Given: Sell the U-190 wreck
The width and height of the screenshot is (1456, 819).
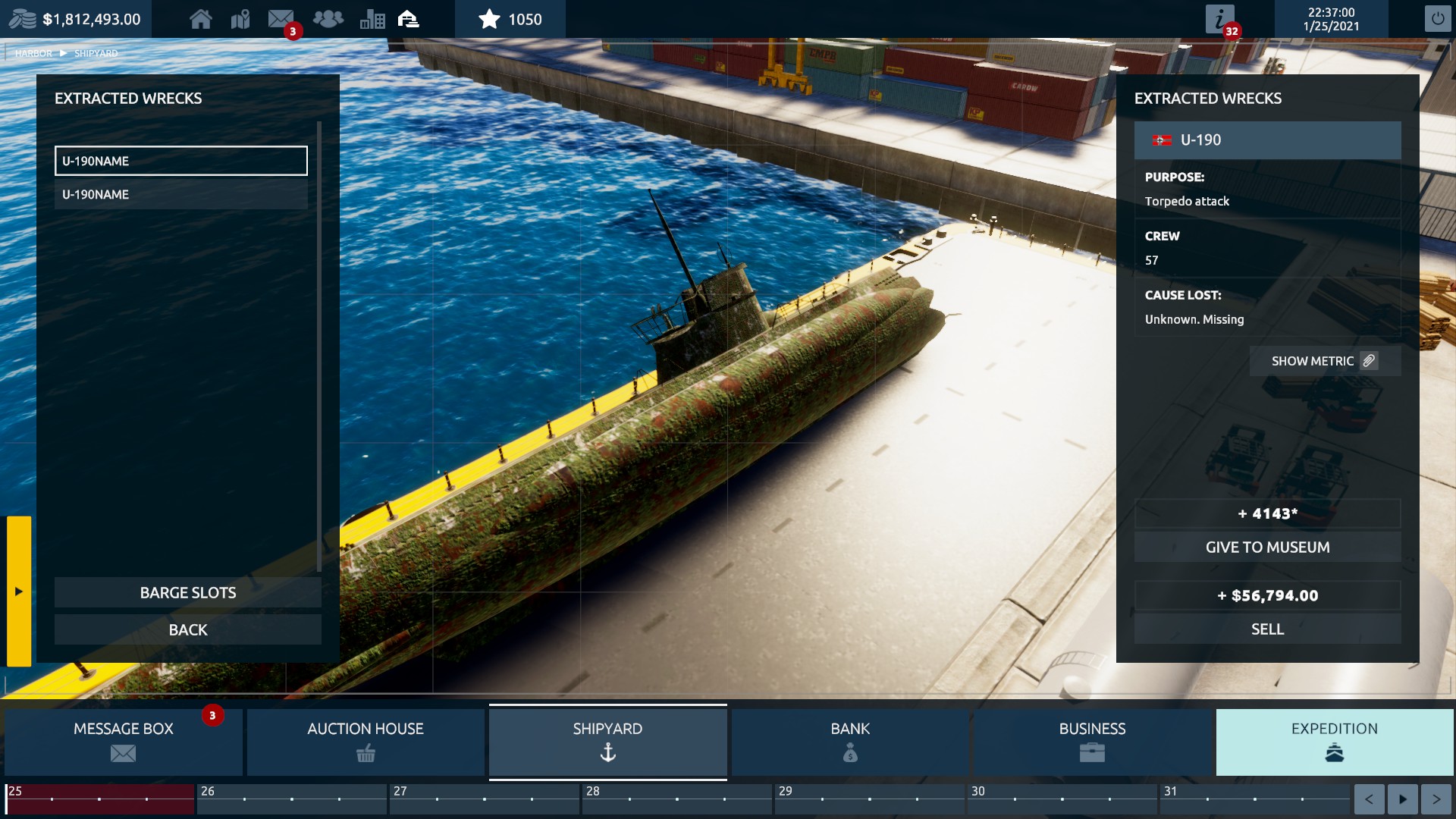Looking at the screenshot, I should coord(1267,629).
